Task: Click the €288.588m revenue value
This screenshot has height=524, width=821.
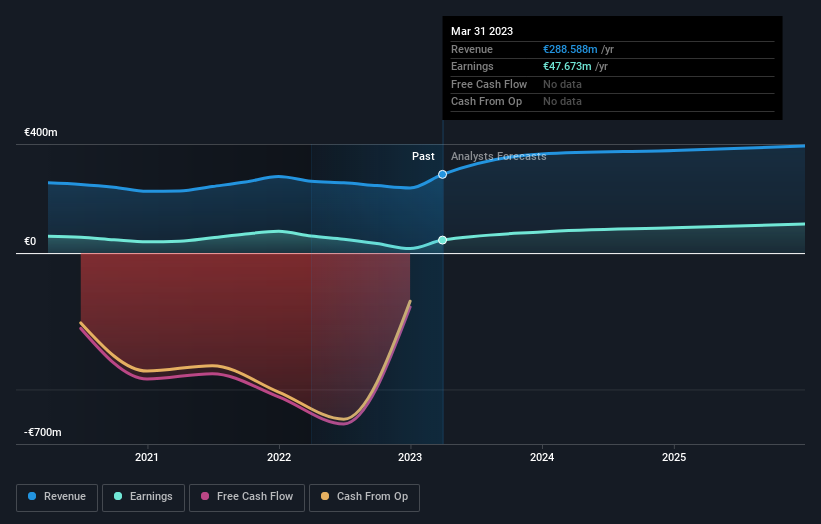Action: tap(570, 49)
